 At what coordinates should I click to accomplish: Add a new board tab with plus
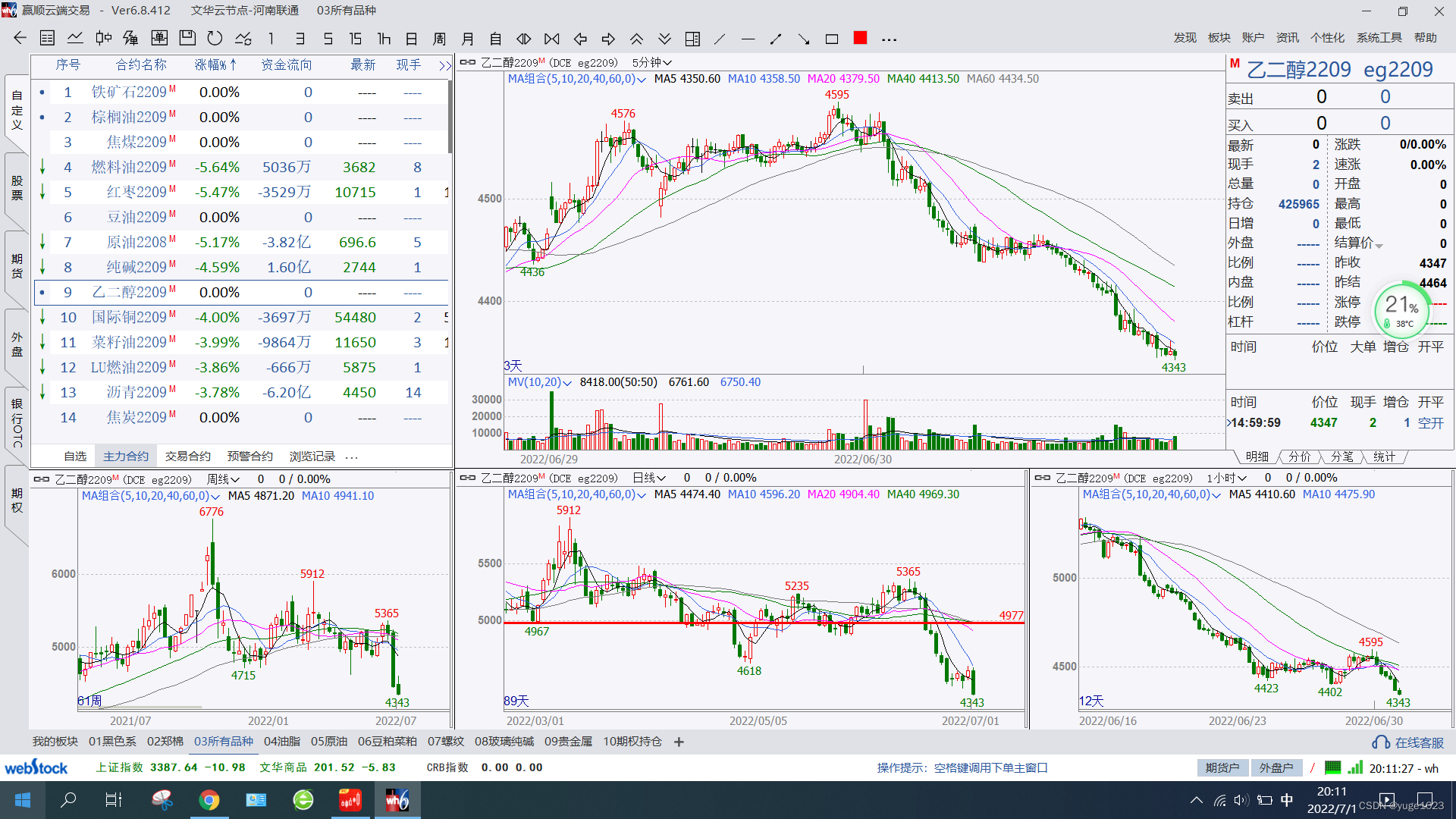[x=679, y=742]
